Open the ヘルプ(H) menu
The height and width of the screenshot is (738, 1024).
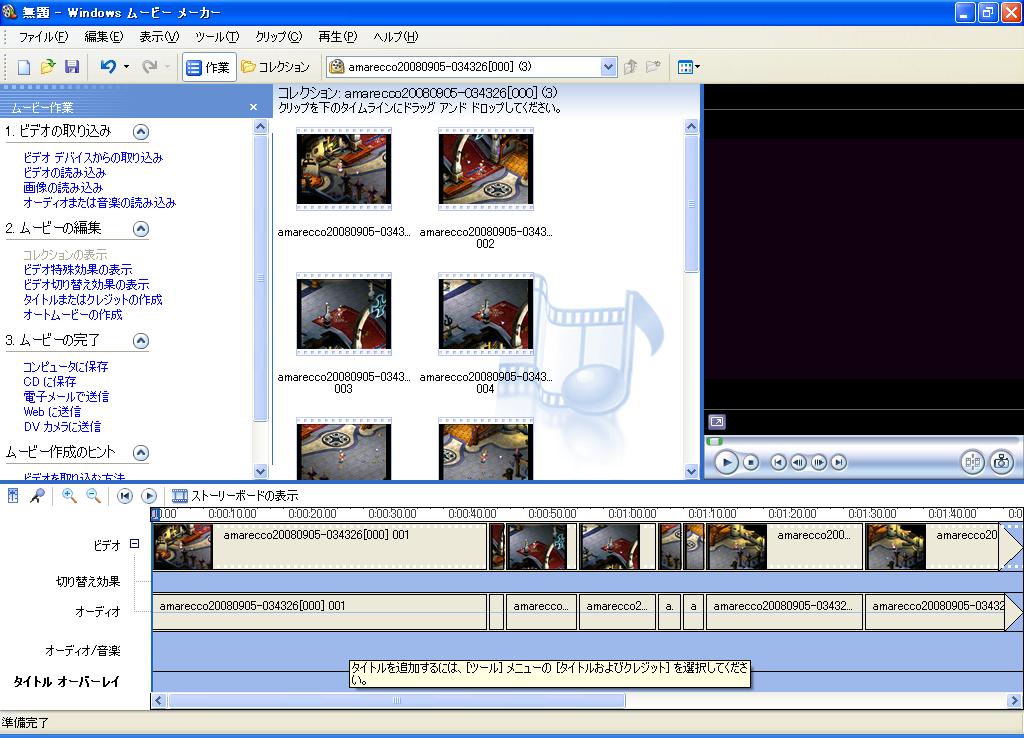tap(396, 37)
